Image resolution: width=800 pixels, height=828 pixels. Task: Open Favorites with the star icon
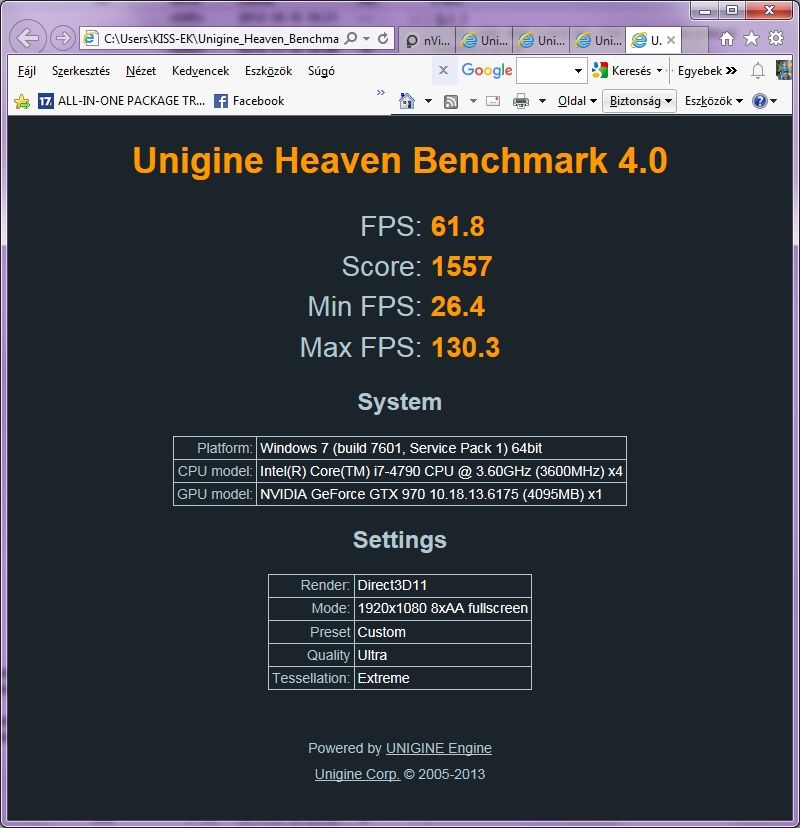coord(751,39)
